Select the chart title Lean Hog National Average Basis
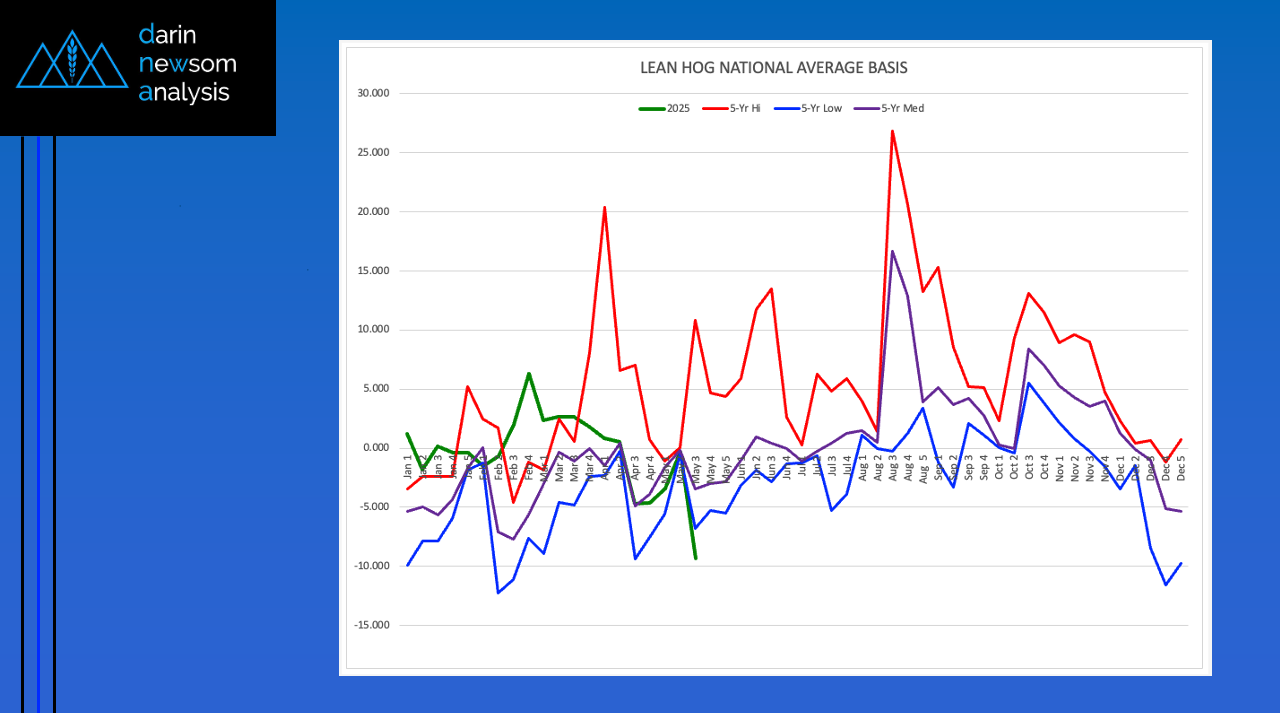This screenshot has height=713, width=1280. 774,68
